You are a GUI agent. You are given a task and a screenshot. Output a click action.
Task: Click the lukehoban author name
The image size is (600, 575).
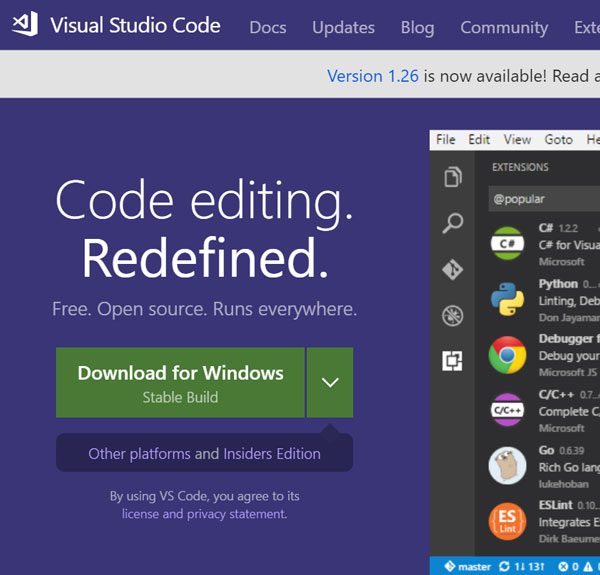(564, 484)
